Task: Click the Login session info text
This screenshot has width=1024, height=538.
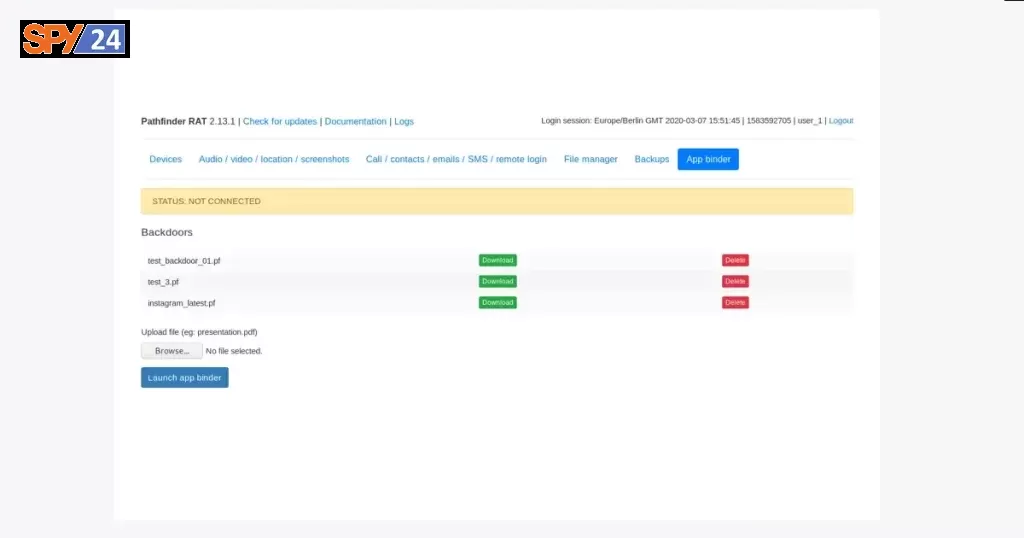Action: click(x=683, y=121)
